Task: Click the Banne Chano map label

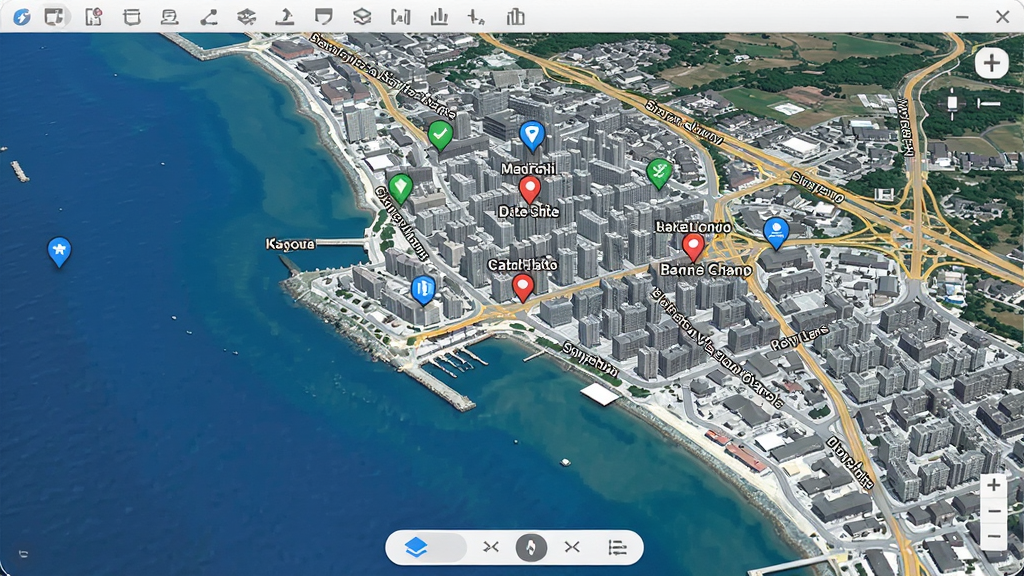Action: point(705,270)
